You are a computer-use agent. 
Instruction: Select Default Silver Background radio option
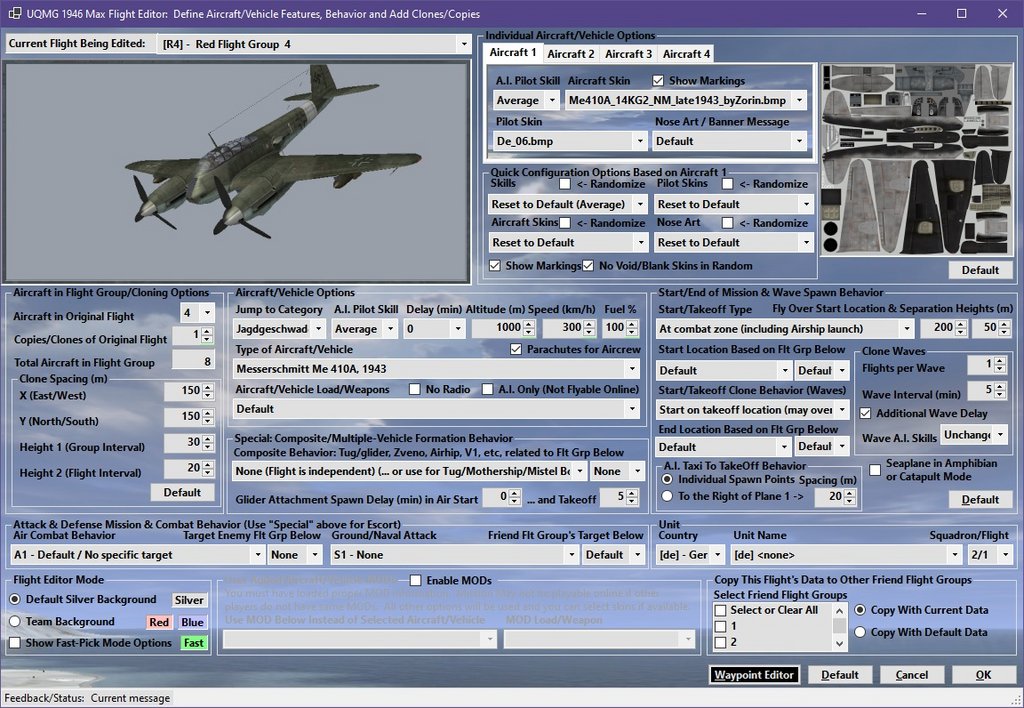(14, 599)
